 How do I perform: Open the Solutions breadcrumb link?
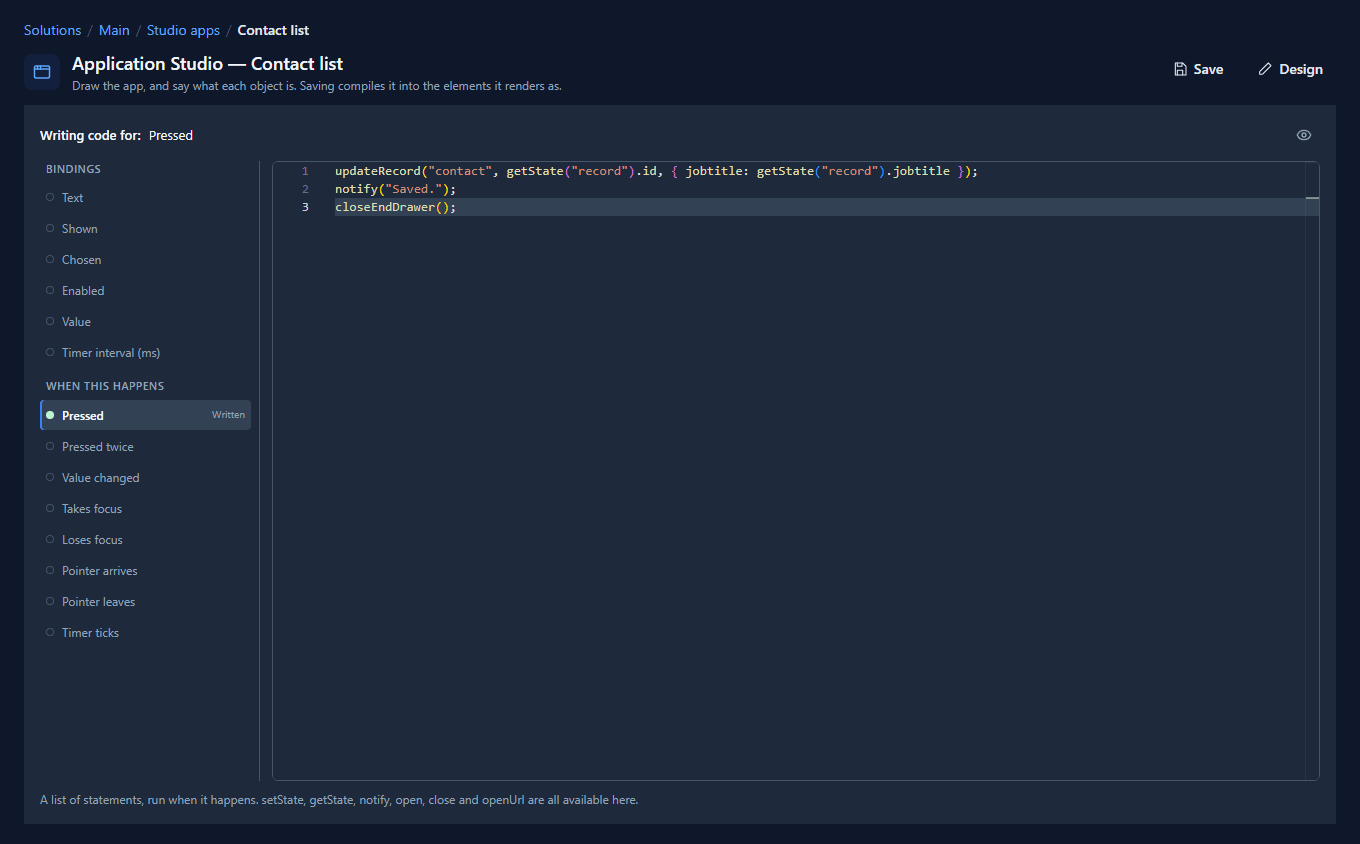(52, 30)
